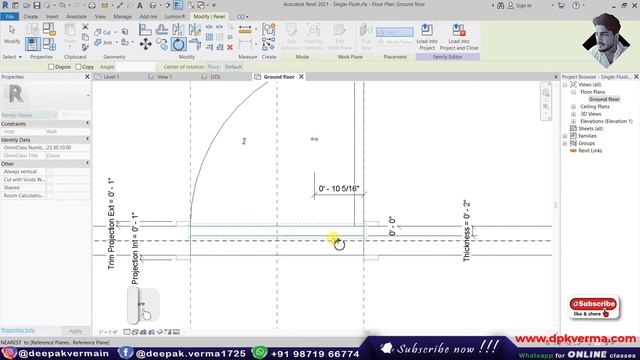Toggle the Room Calculation checkbox
Screen dimensions: 640x360
[x=49, y=196]
